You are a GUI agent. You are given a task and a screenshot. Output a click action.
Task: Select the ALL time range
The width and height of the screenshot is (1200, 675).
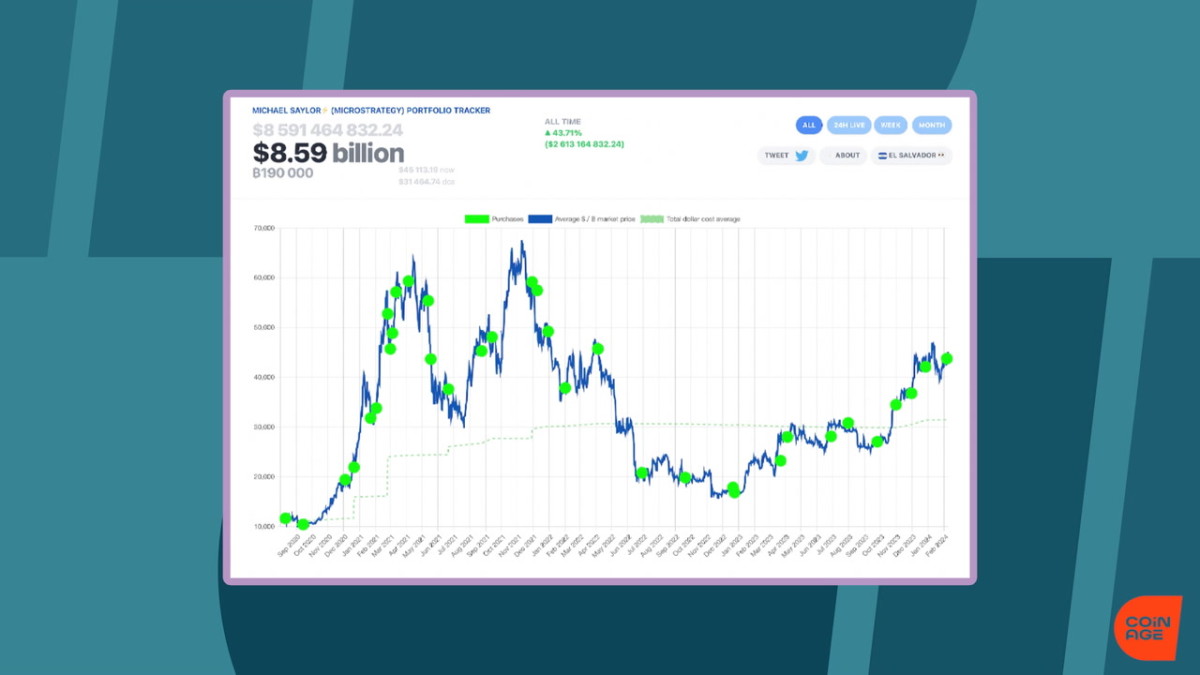(x=808, y=125)
